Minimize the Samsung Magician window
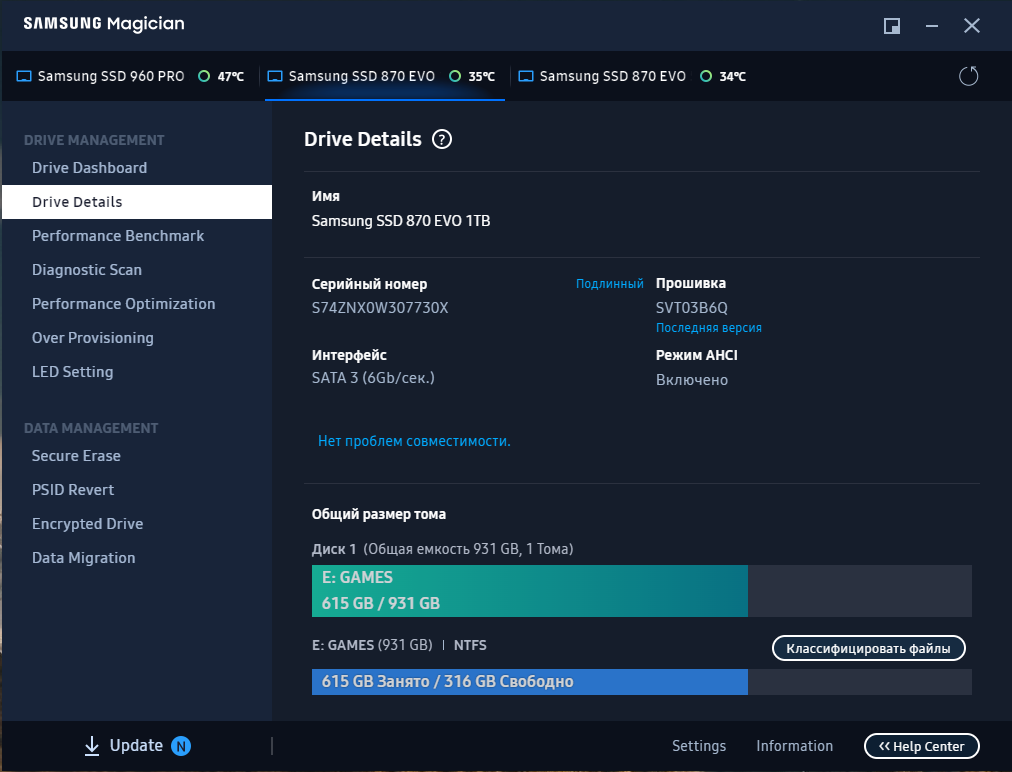 932,26
